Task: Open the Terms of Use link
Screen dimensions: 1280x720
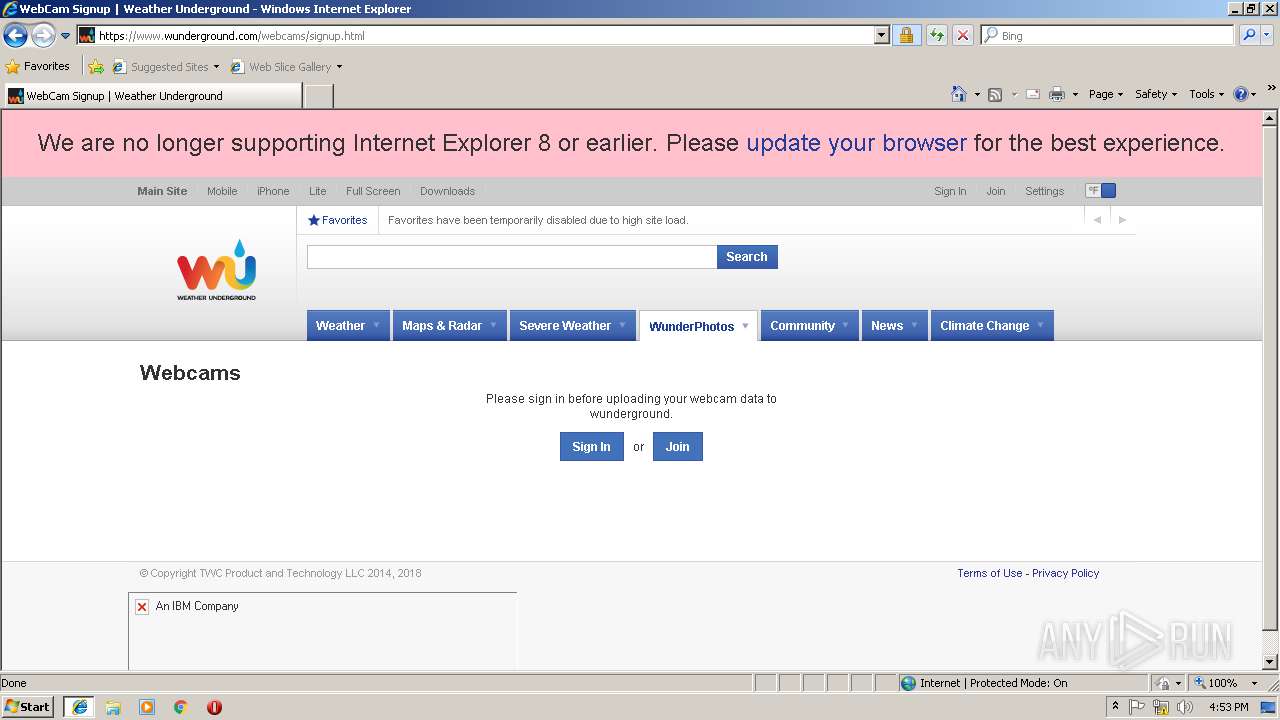Action: [x=990, y=573]
